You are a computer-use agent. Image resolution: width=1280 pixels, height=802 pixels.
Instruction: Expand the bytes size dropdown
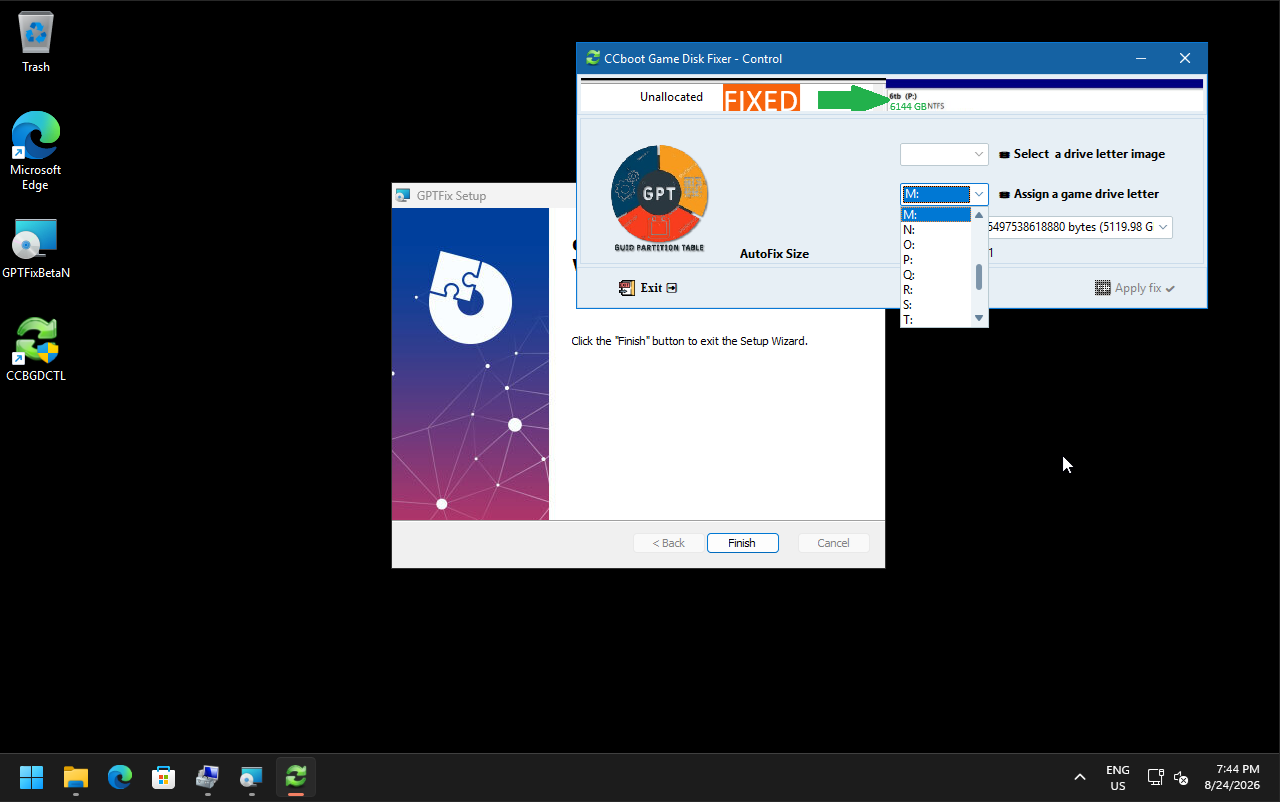pyautogui.click(x=1163, y=227)
